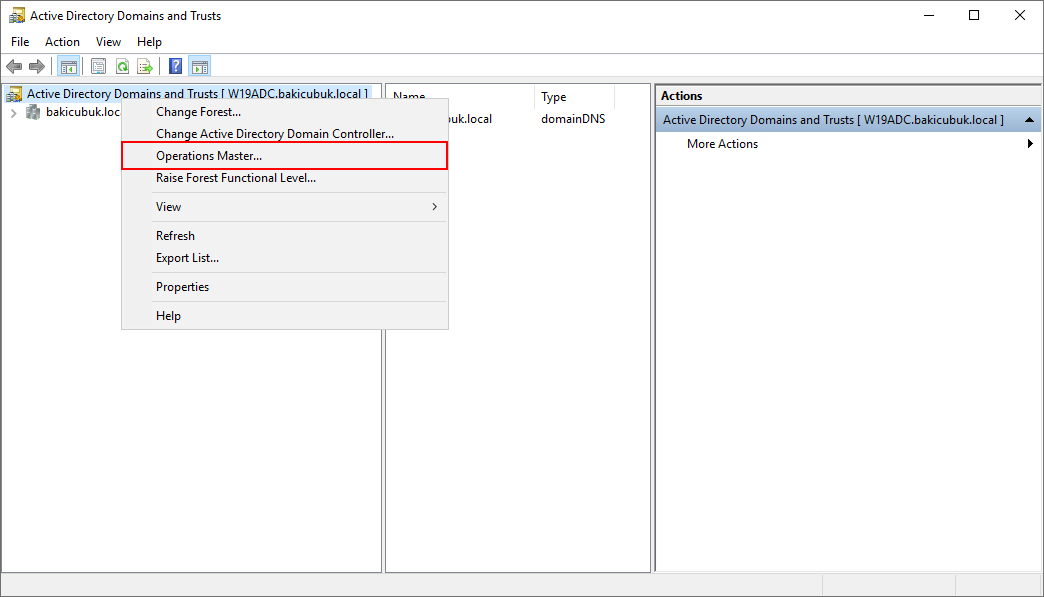Screen dimensions: 1044x597
Task: Click the app icon in the title bar
Action: pos(17,15)
